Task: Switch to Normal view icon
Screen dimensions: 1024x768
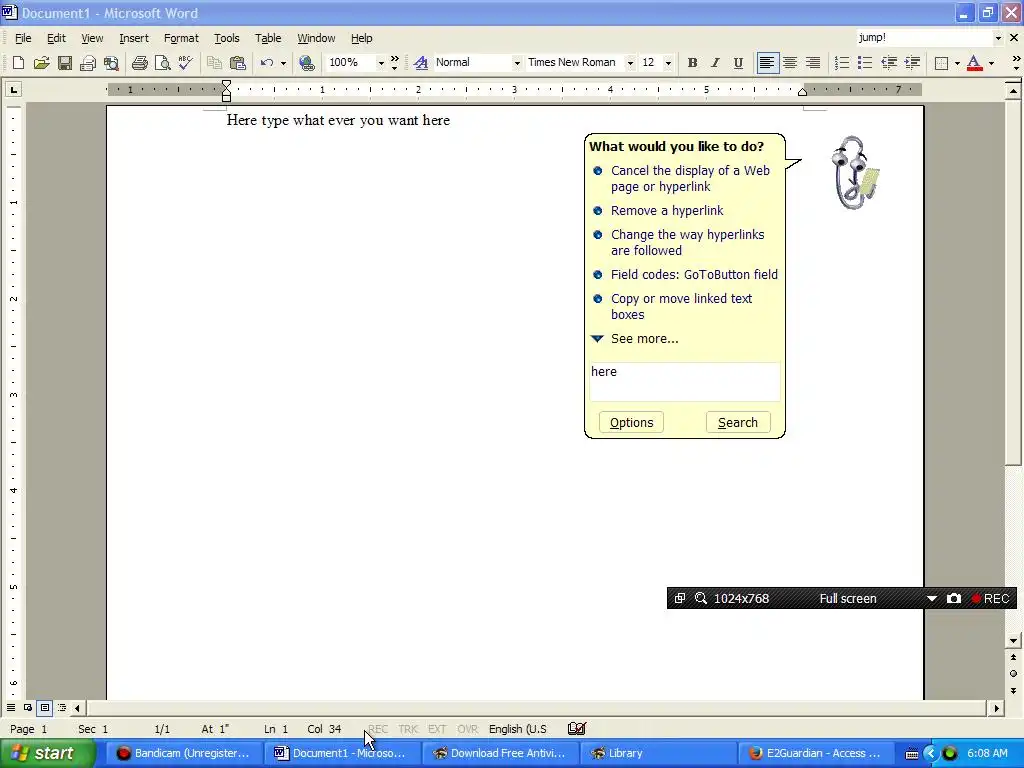Action: [11, 708]
